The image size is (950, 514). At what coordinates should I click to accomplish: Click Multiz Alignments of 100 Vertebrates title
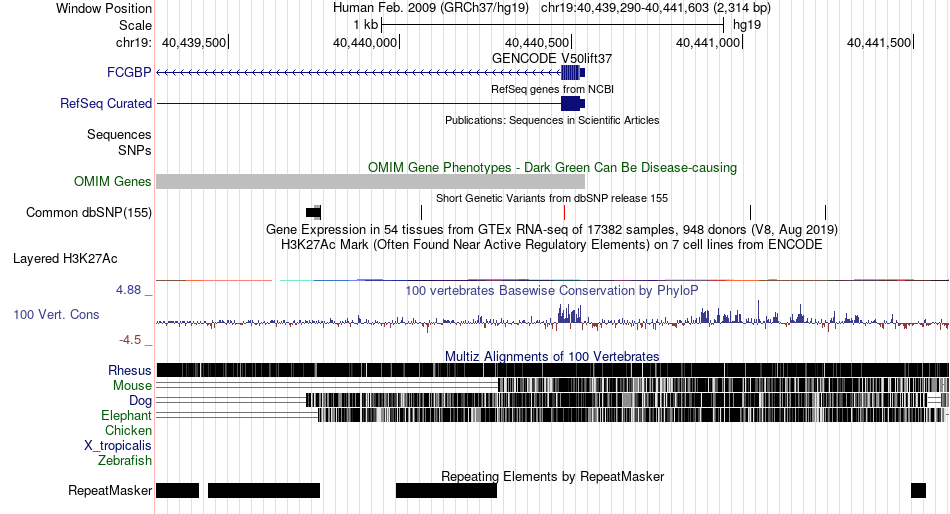(x=552, y=356)
